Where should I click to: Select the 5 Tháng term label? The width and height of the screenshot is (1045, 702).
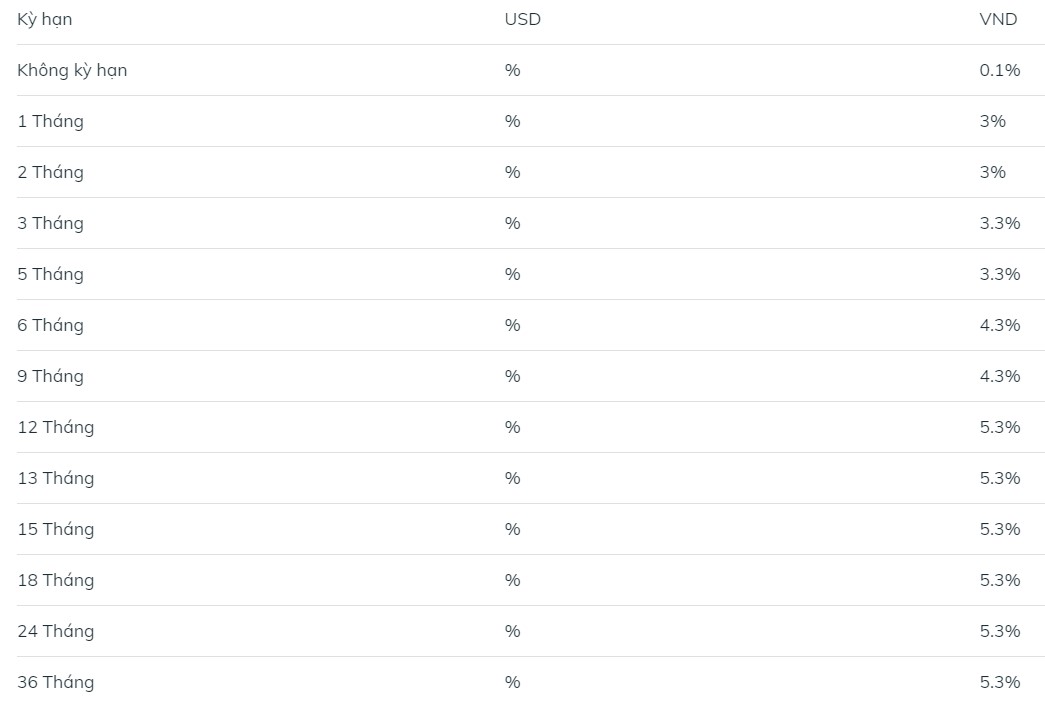(x=50, y=274)
